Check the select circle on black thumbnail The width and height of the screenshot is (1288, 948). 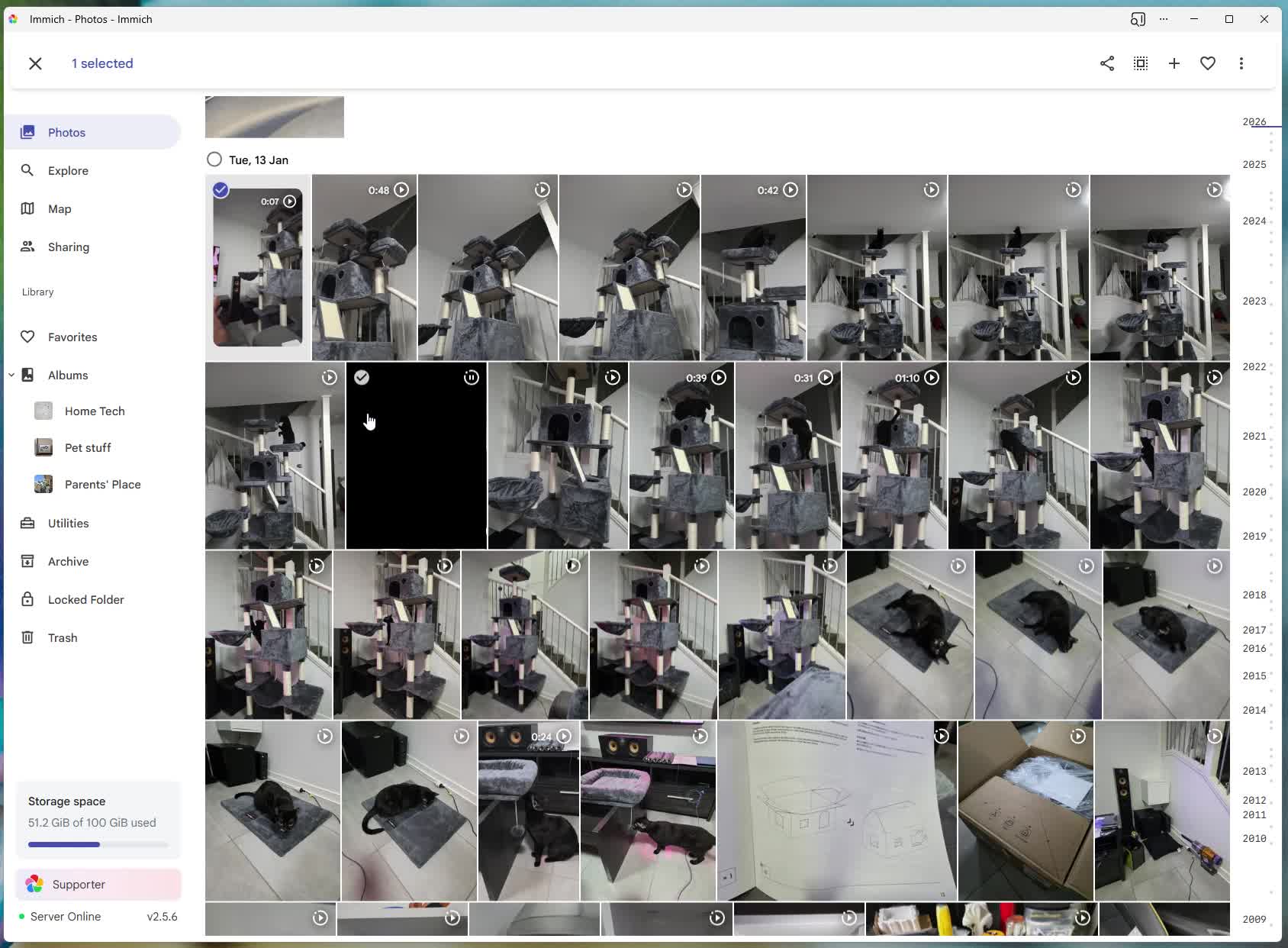point(362,378)
